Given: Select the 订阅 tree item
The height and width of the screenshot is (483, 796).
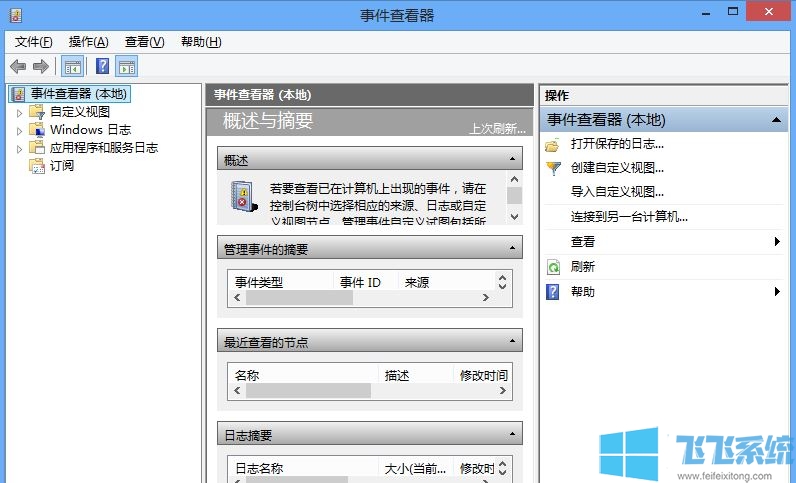Looking at the screenshot, I should coord(61,166).
